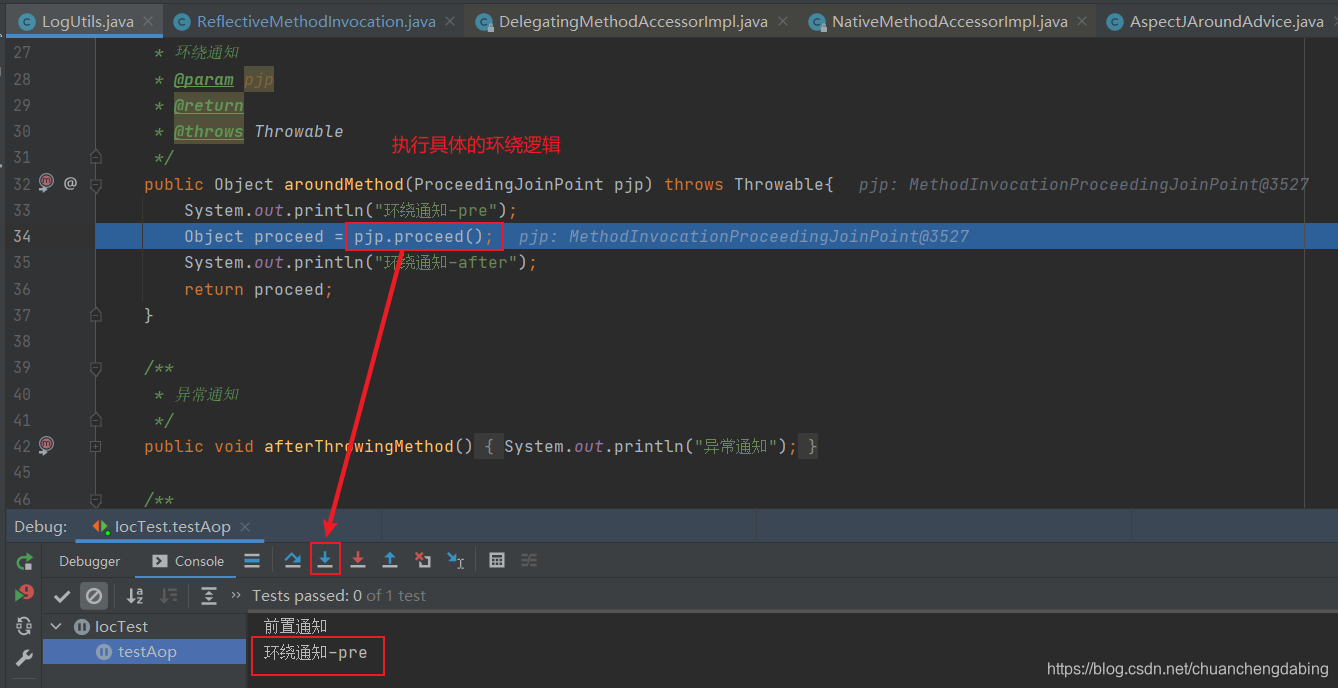Click the paused status icon beside testAop
The height and width of the screenshot is (688, 1338).
[104, 652]
